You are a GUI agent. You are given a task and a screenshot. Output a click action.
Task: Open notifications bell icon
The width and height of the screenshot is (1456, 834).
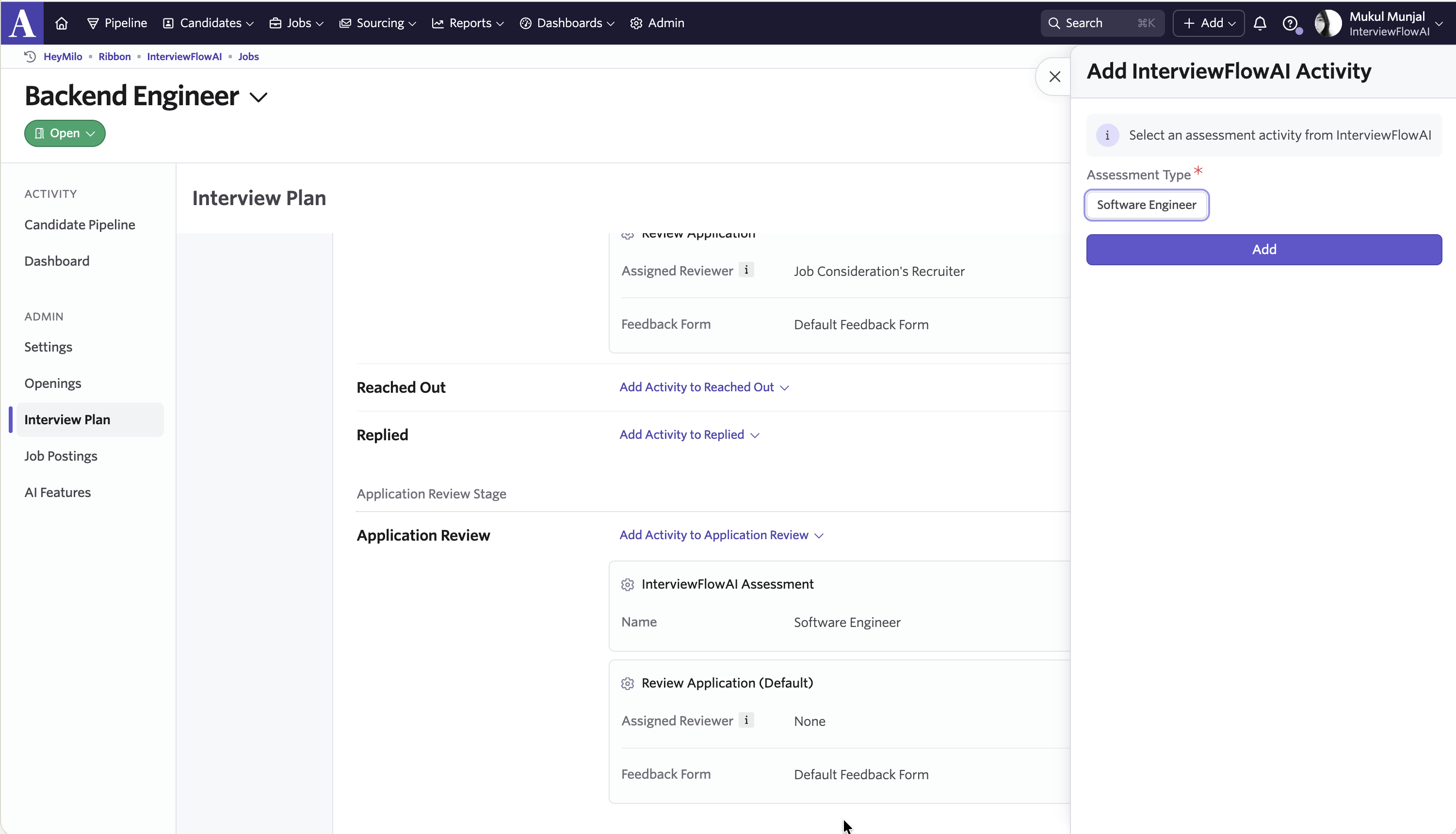pyautogui.click(x=1260, y=23)
